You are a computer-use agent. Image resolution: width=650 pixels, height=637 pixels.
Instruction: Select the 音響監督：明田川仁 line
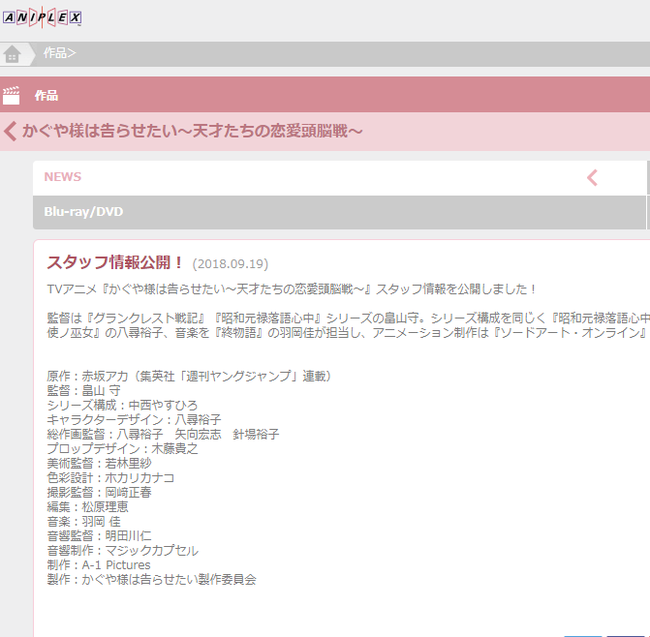coord(99,536)
